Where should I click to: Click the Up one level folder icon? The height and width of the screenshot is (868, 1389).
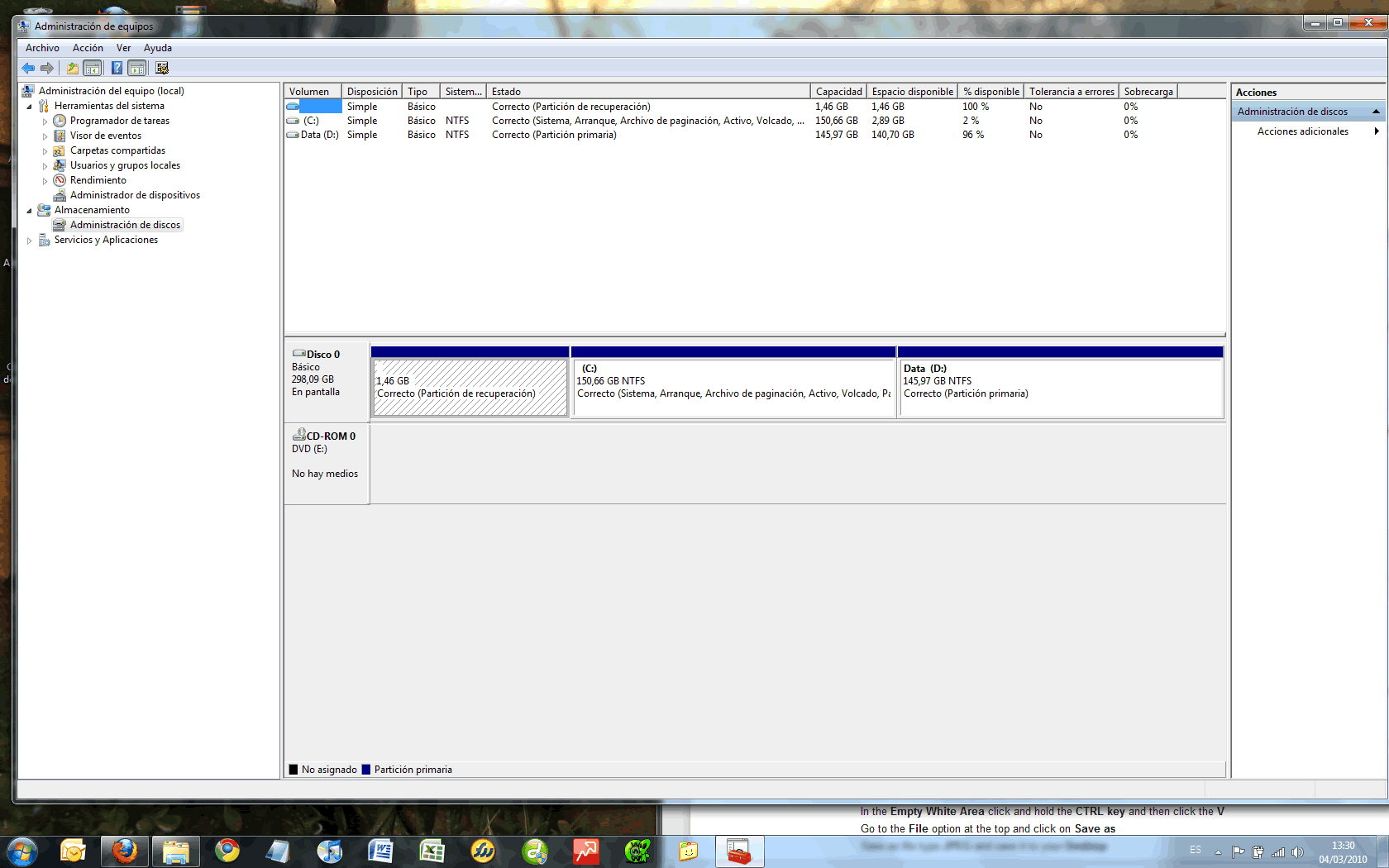[73, 68]
